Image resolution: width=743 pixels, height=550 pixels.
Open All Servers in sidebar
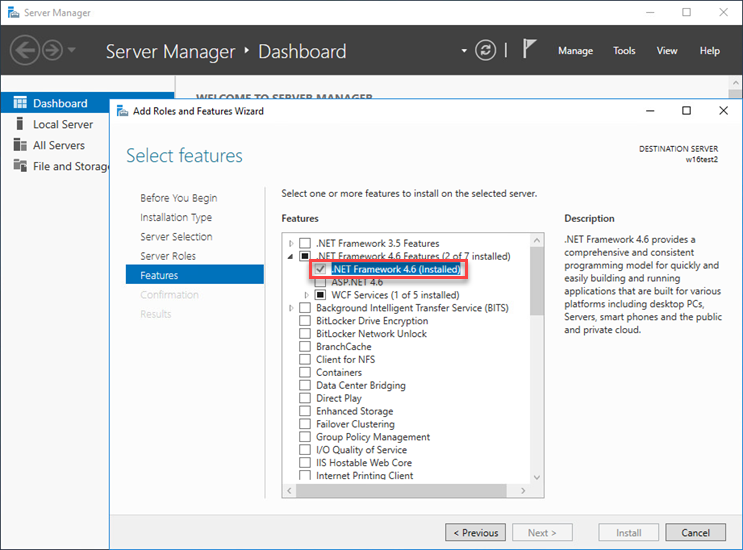click(x=58, y=145)
